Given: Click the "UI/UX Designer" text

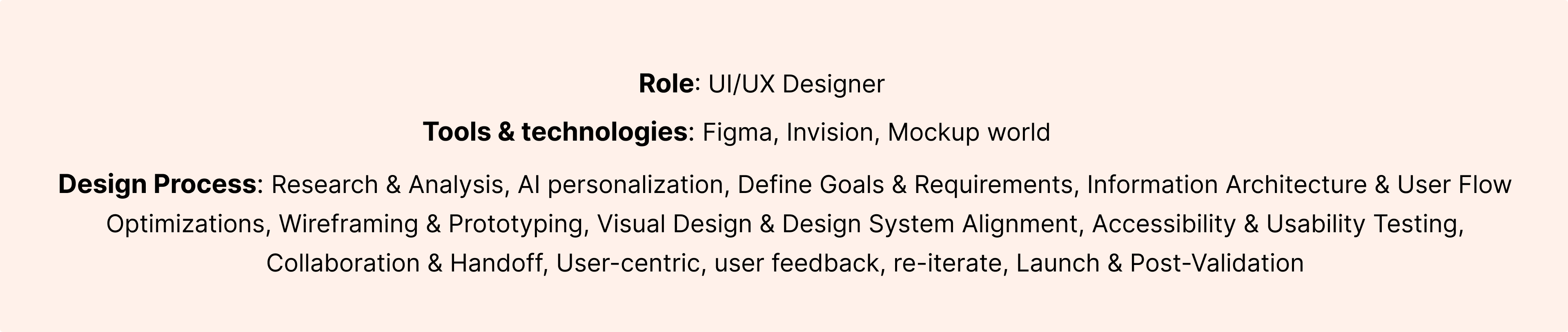Looking at the screenshot, I should tap(795, 84).
